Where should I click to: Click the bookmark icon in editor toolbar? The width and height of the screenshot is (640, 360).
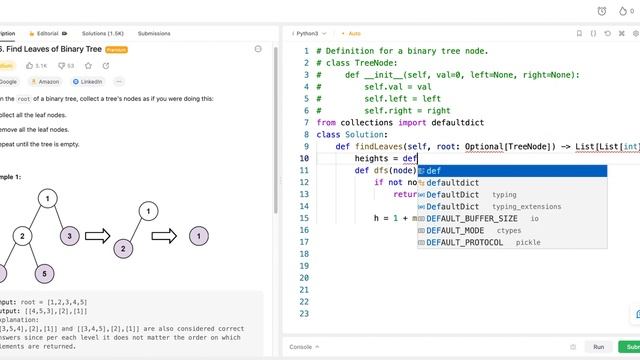(x=579, y=33)
